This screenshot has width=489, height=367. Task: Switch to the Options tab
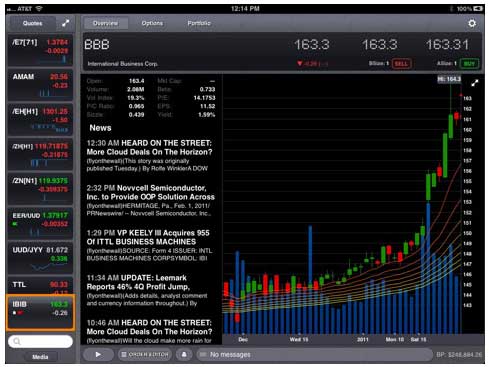point(152,23)
